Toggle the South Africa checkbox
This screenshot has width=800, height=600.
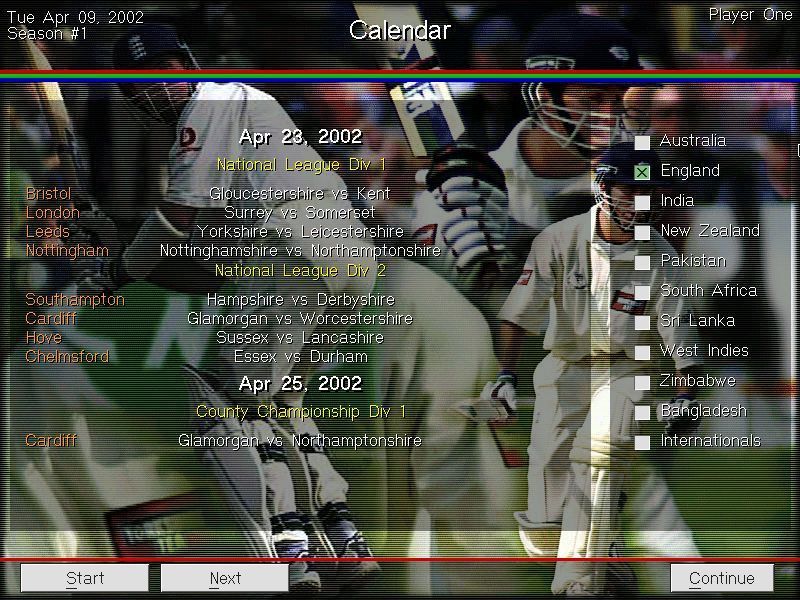point(642,292)
